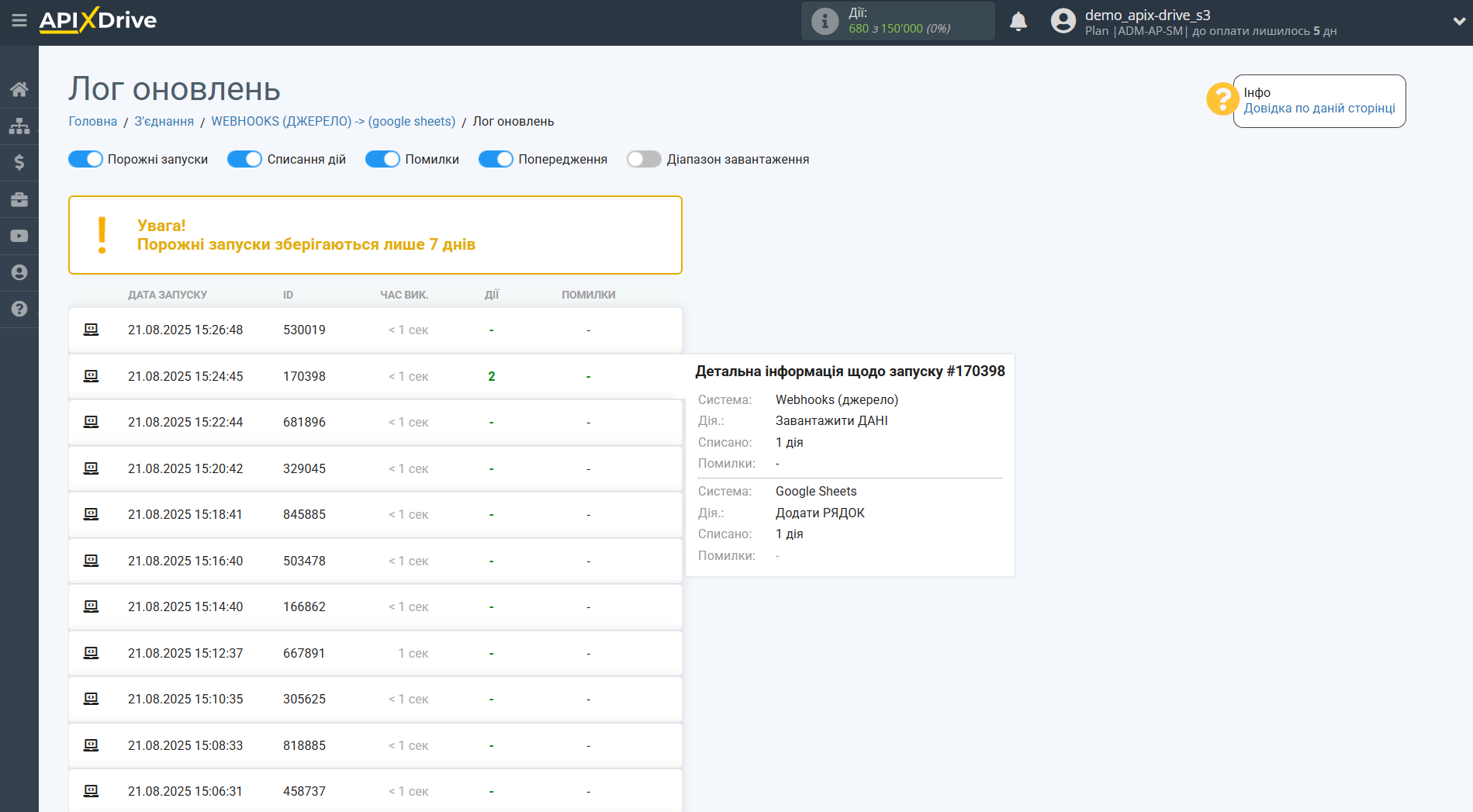Select date 21.08.2025 15:18:41
This screenshot has height=812, width=1473.
pos(185,514)
